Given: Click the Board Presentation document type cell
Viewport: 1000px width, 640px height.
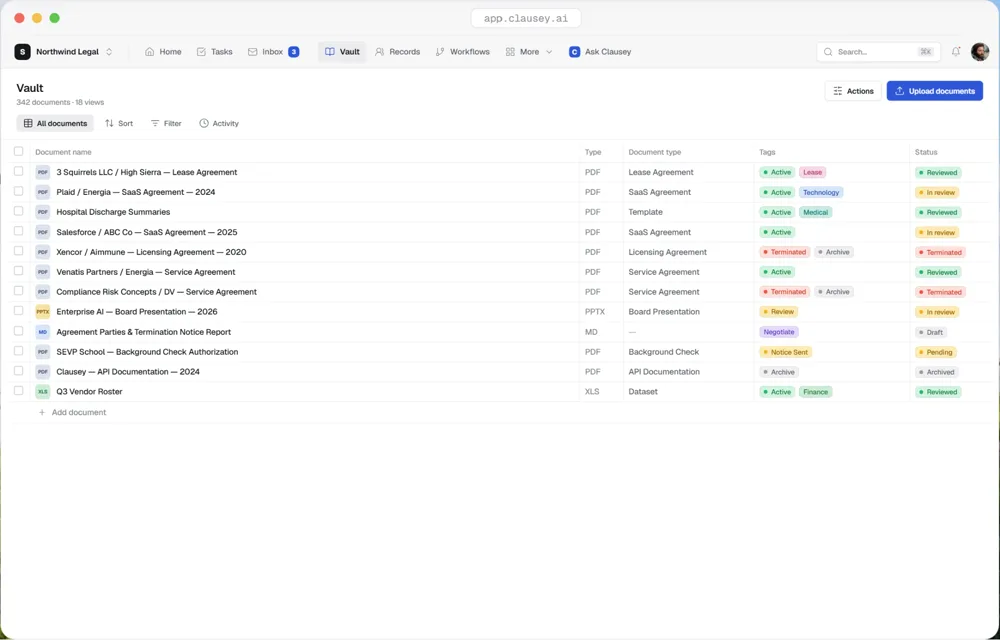Looking at the screenshot, I should 664,312.
